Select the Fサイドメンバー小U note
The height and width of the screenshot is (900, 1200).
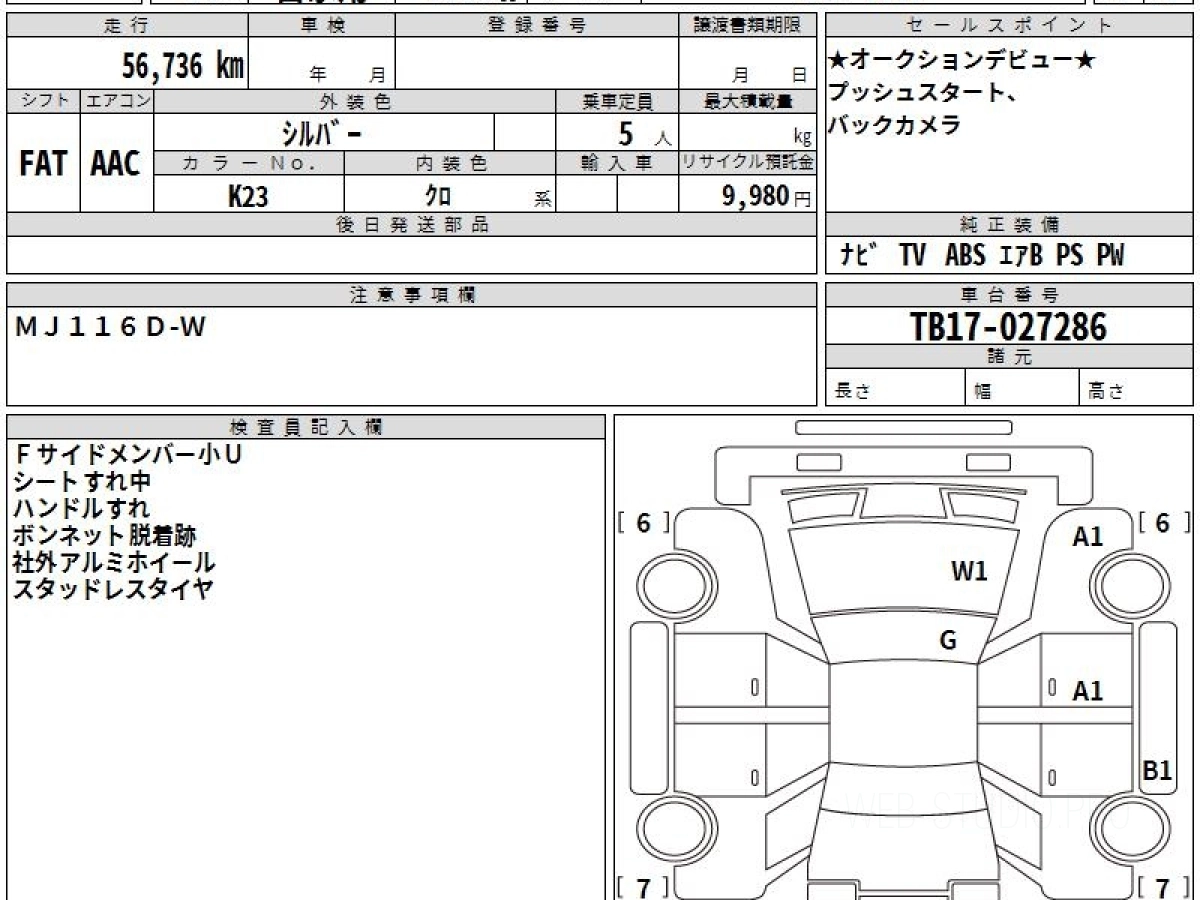tap(128, 454)
